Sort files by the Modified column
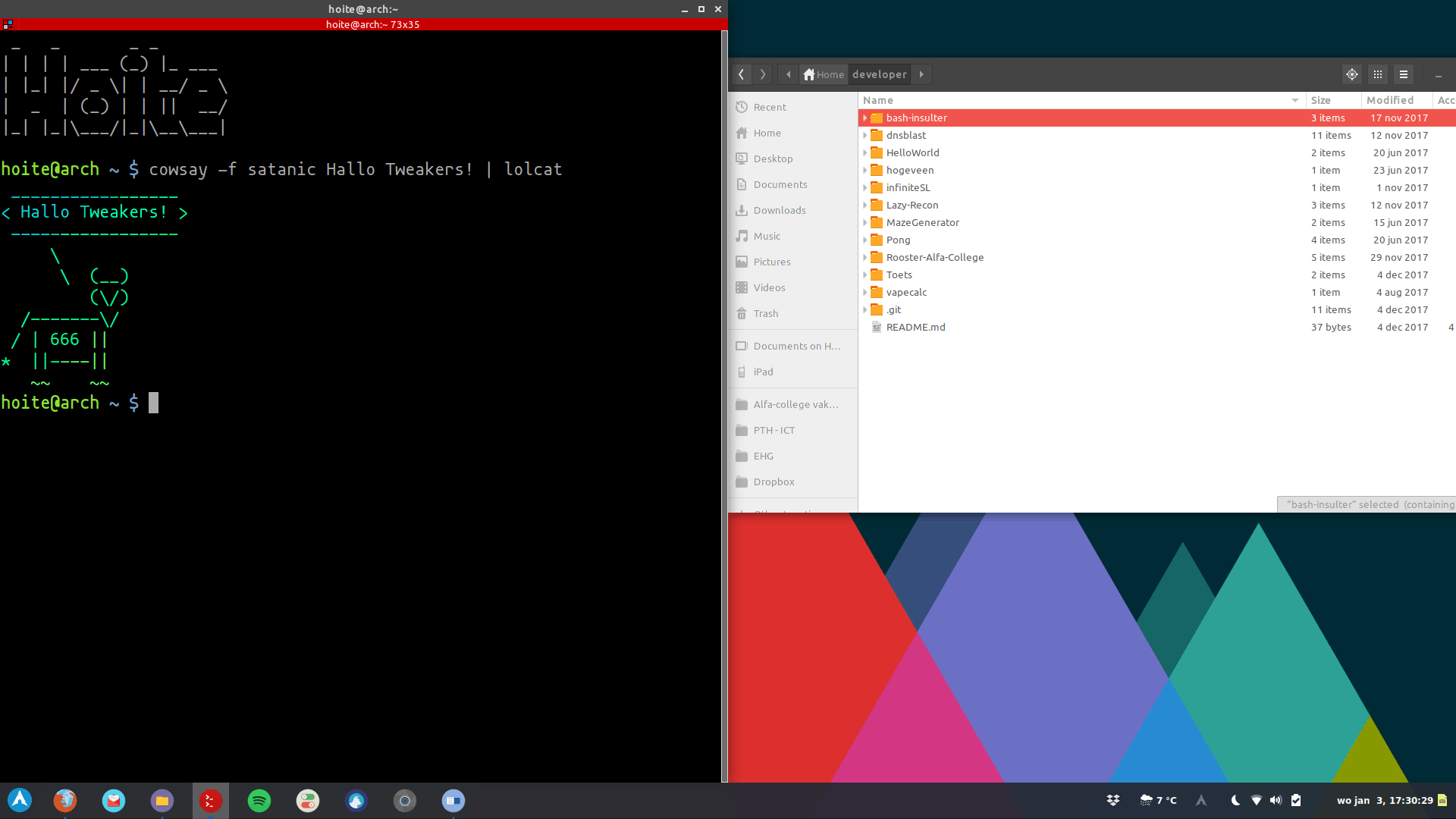Viewport: 1456px width, 819px height. 1389,100
